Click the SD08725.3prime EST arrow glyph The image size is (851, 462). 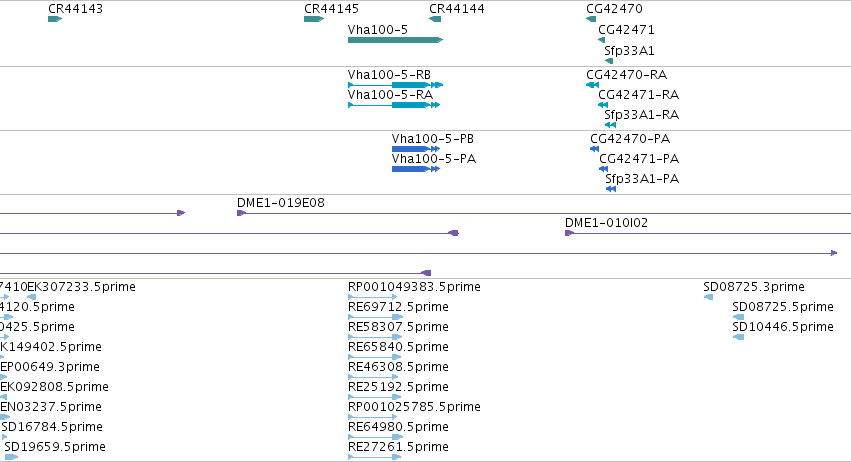(x=708, y=297)
